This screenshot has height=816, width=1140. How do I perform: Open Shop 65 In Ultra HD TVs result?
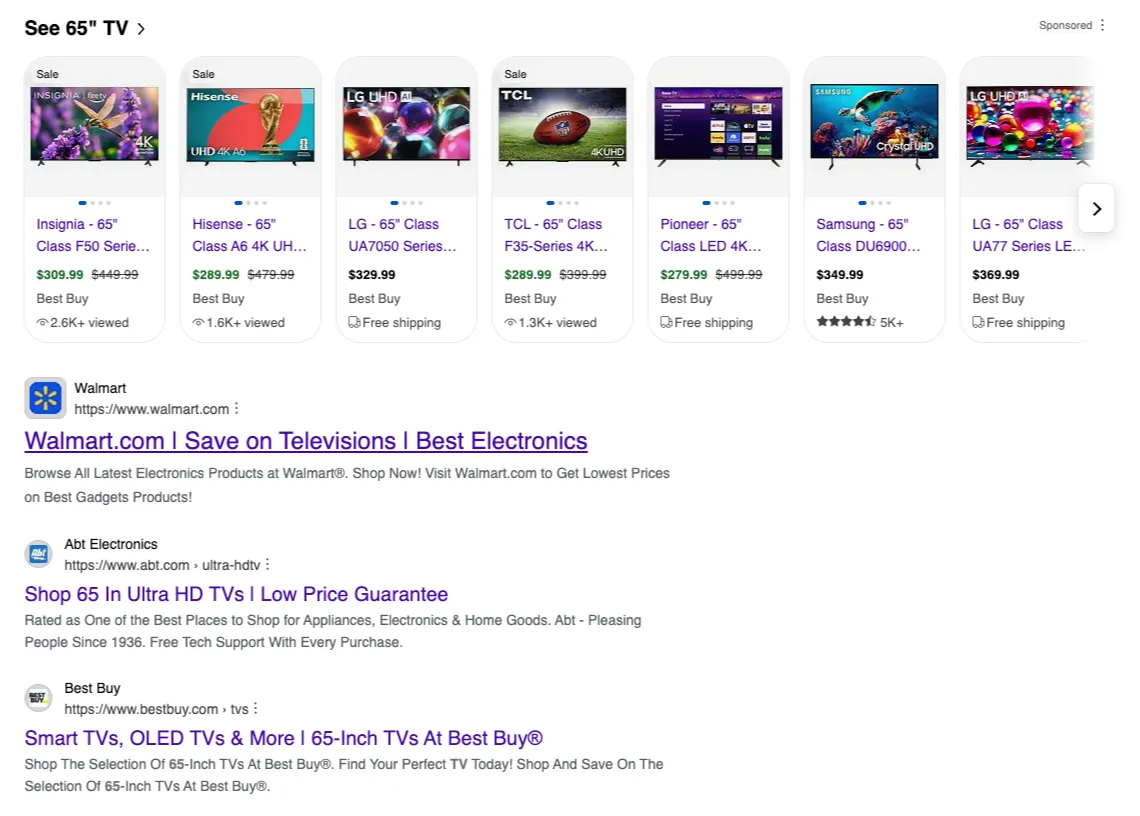tap(236, 594)
